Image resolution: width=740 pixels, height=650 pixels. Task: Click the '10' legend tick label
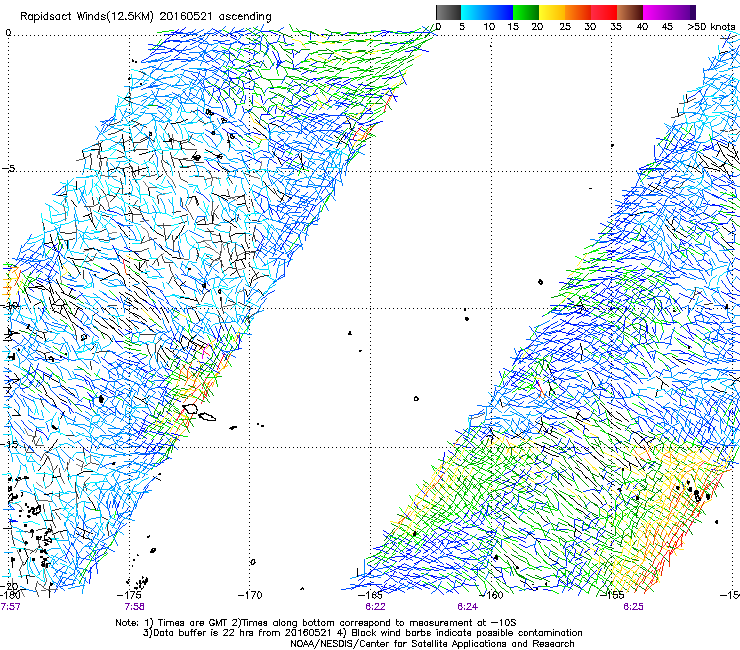pyautogui.click(x=489, y=26)
